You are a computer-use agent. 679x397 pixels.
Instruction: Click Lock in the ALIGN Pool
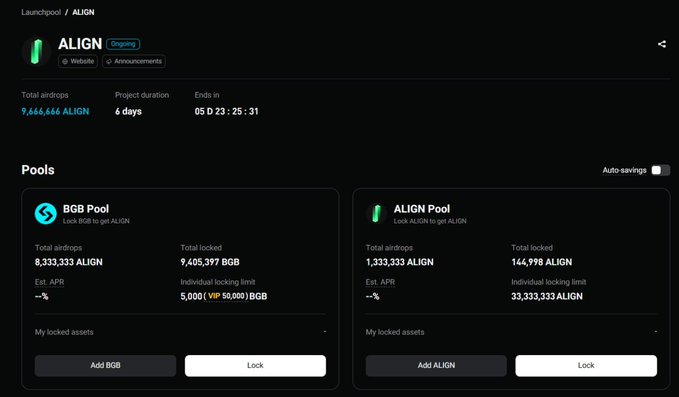(x=586, y=365)
